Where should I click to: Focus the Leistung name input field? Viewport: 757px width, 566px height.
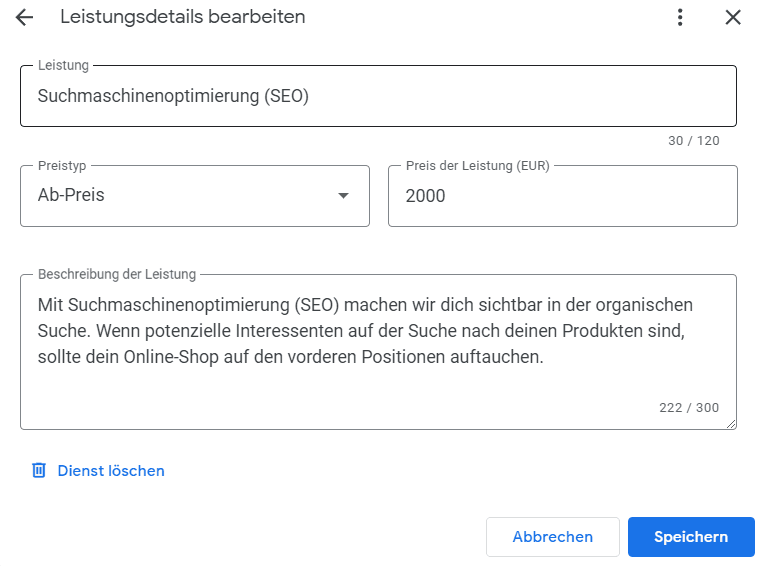(x=378, y=96)
